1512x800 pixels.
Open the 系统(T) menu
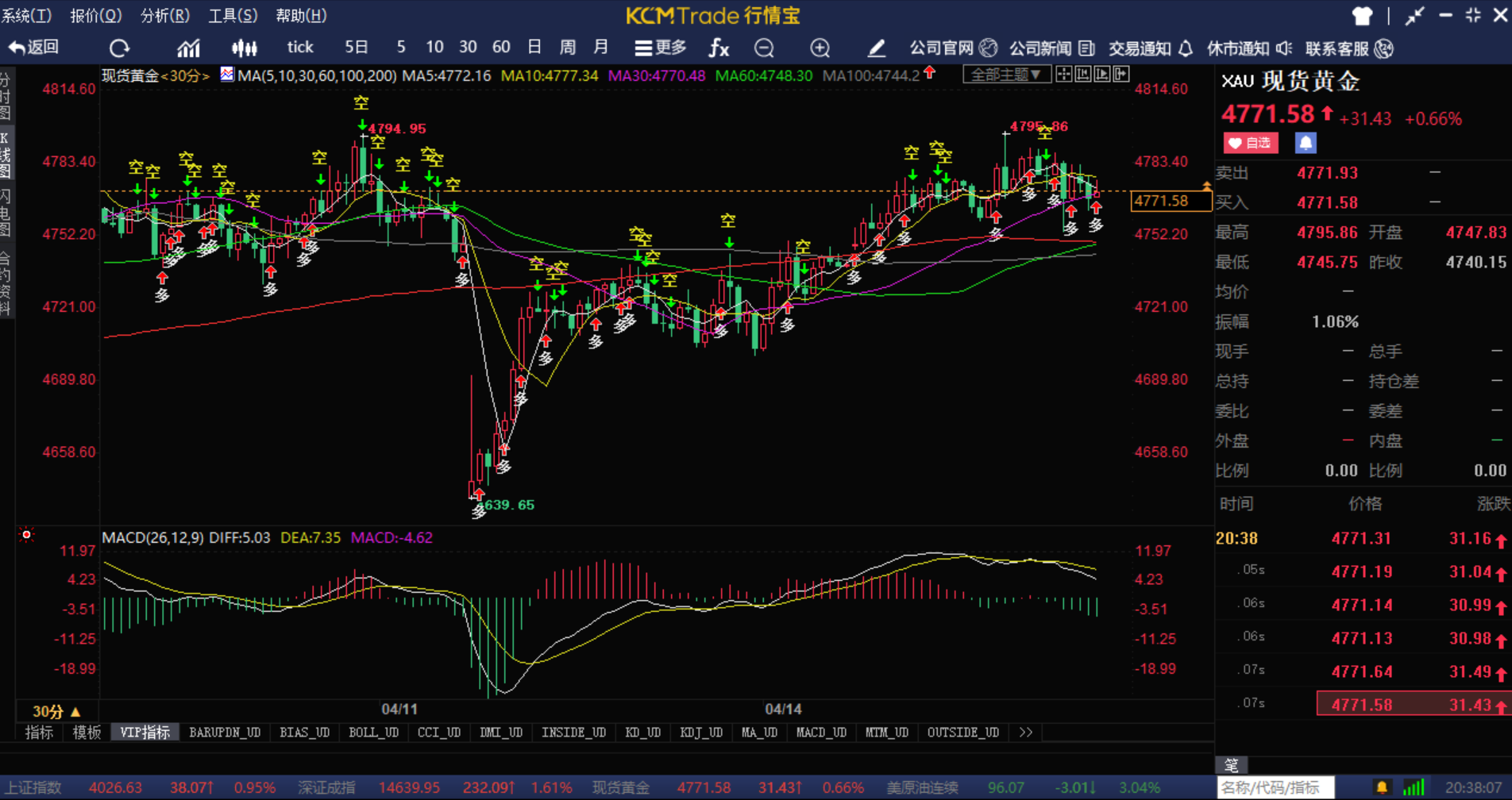click(26, 16)
